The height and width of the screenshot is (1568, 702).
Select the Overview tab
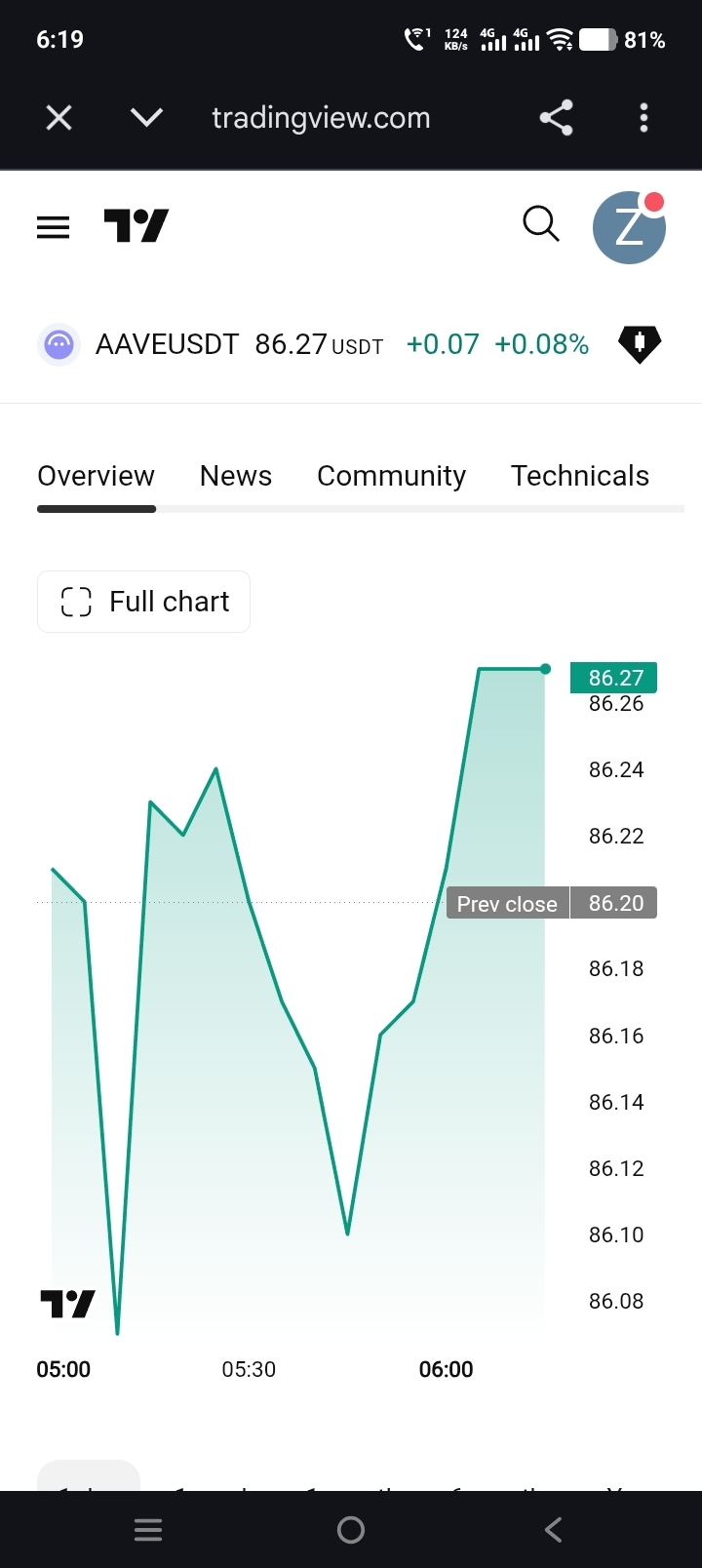pyautogui.click(x=96, y=476)
